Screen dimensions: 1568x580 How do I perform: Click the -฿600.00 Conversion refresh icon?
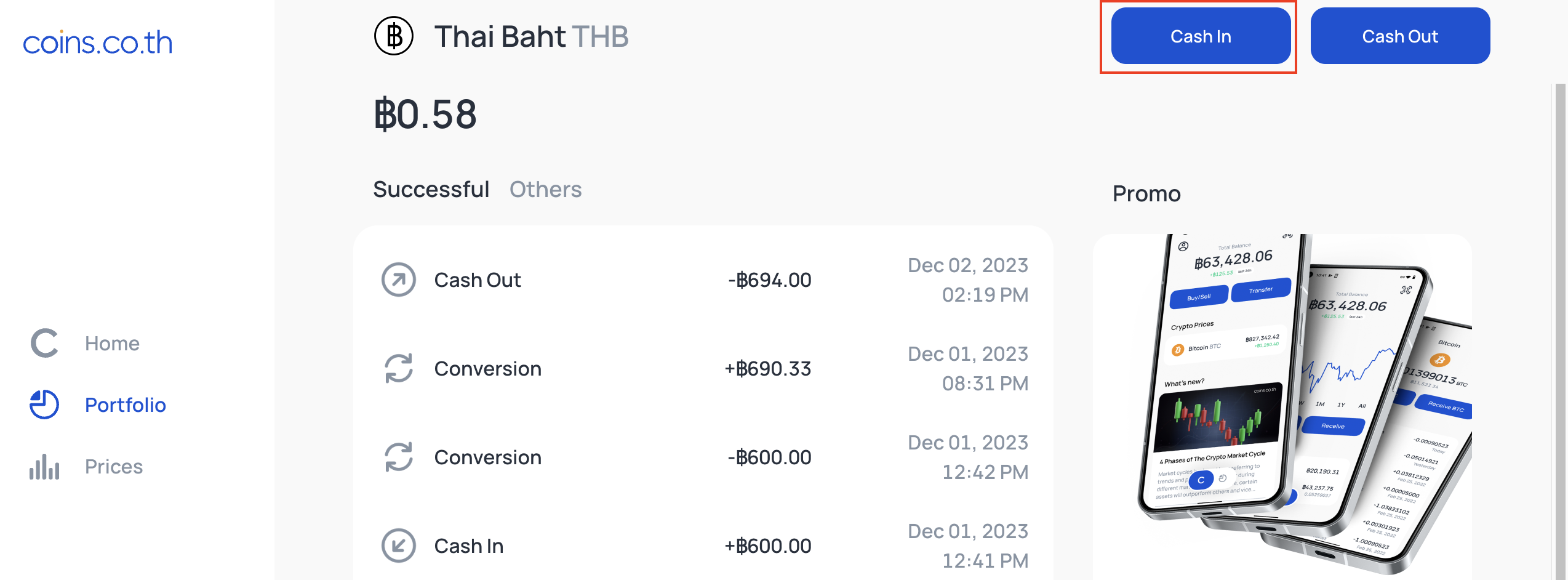point(399,457)
